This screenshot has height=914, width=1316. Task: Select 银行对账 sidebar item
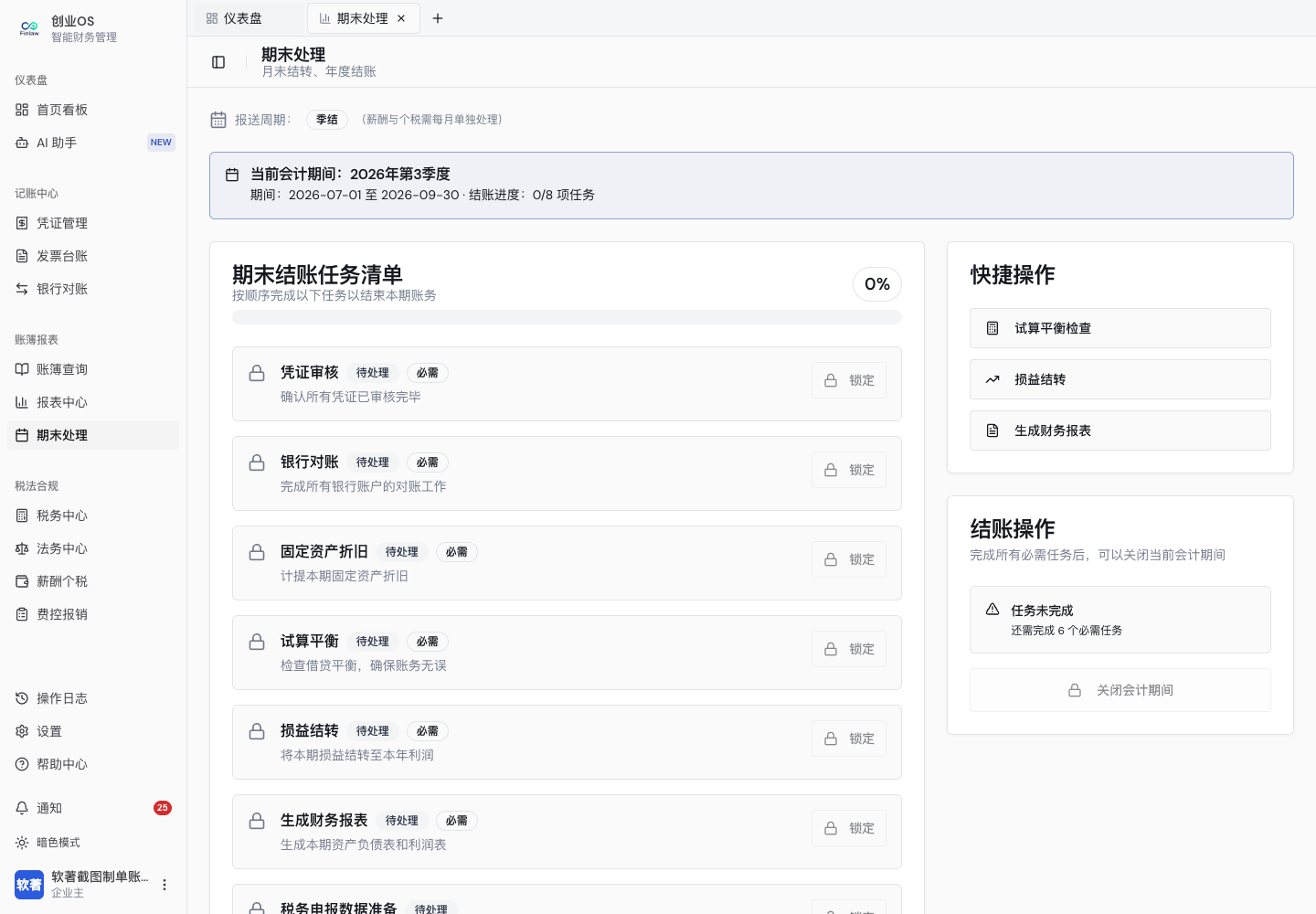click(x=93, y=289)
